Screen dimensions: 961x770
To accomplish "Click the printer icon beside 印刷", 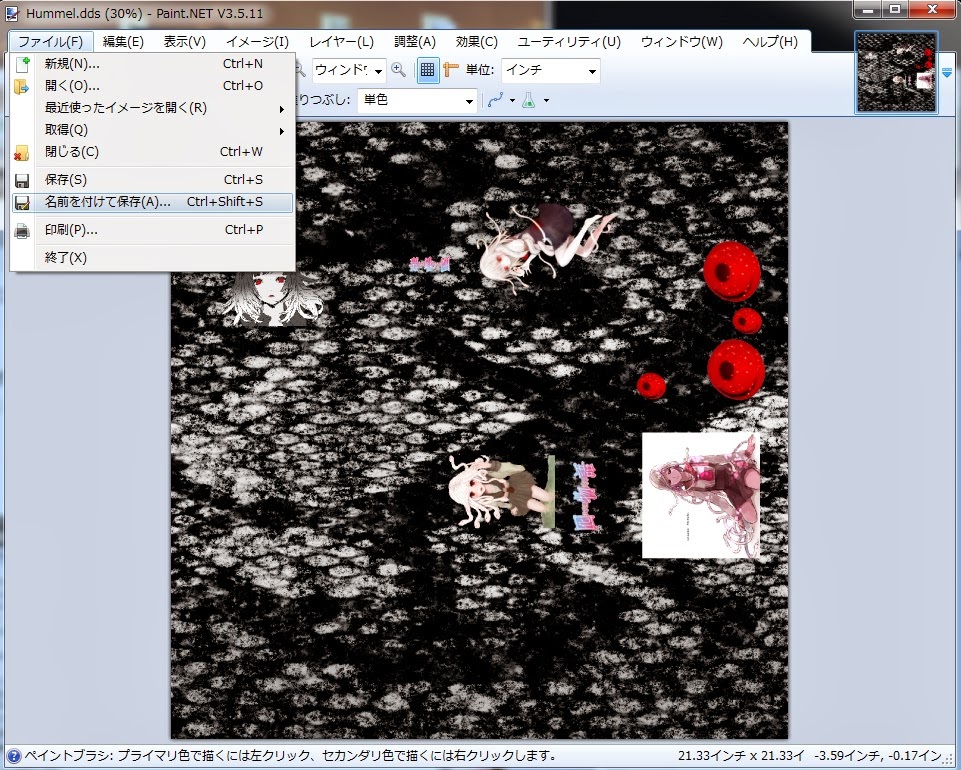I will tap(22, 231).
